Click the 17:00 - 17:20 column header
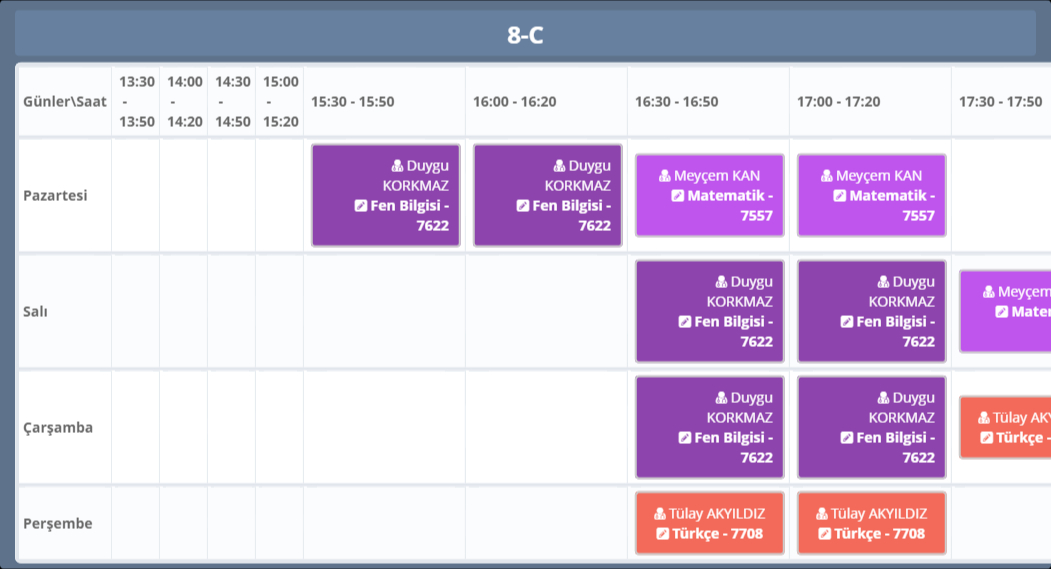Screen dimensions: 1051x569 pos(838,102)
